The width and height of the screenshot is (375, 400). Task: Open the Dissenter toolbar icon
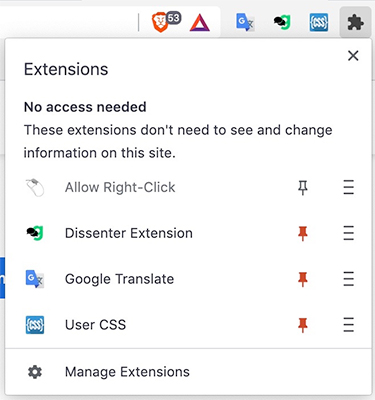282,23
